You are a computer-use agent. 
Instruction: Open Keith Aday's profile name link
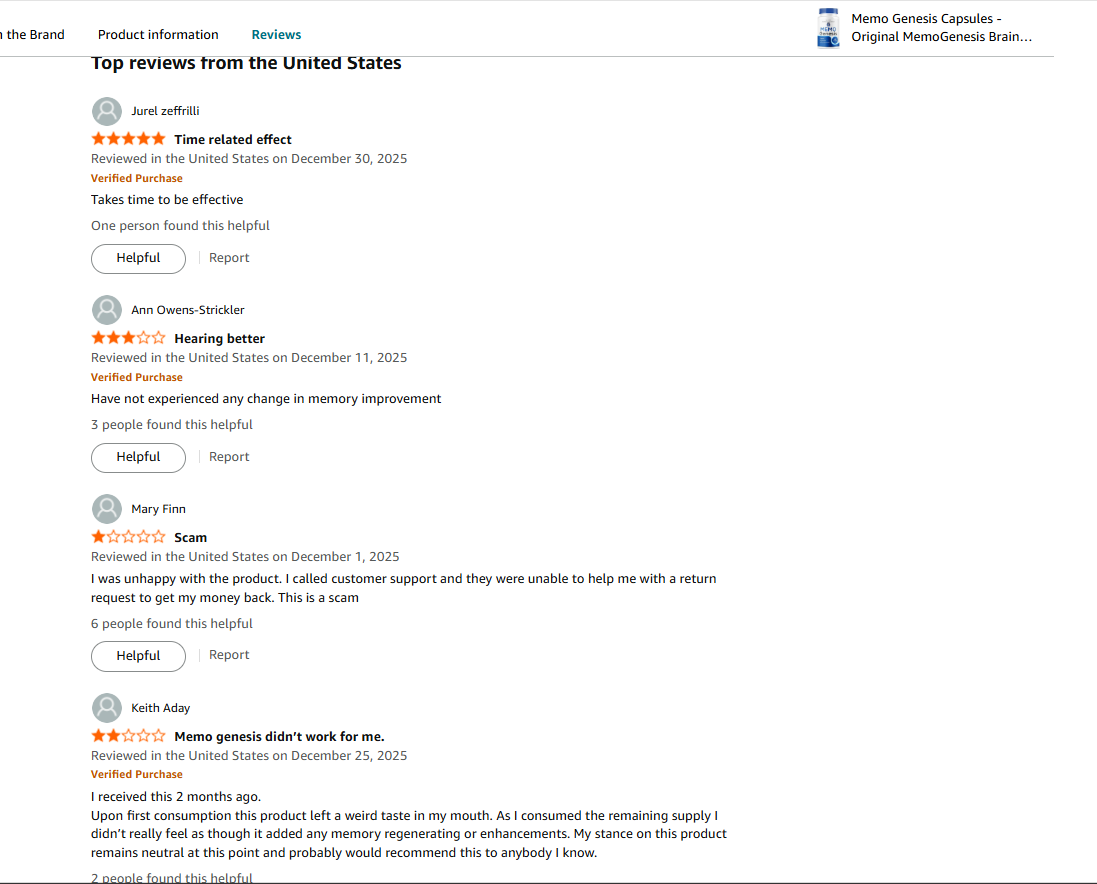pos(160,708)
